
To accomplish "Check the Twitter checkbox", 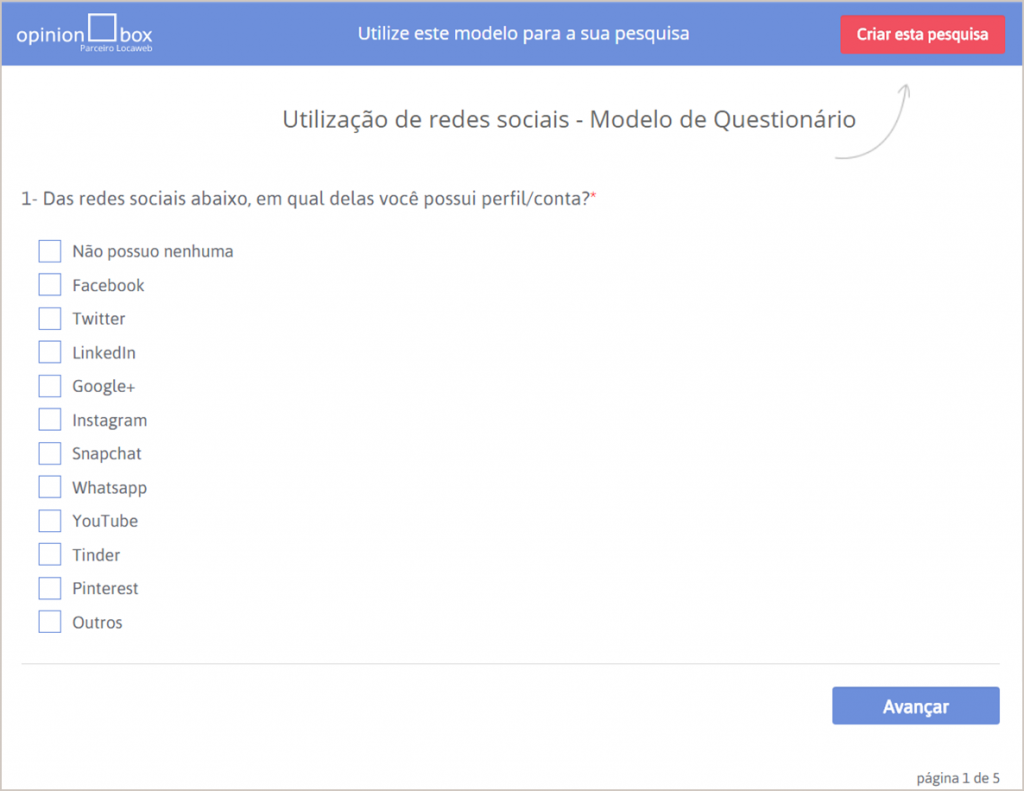I will (x=49, y=318).
